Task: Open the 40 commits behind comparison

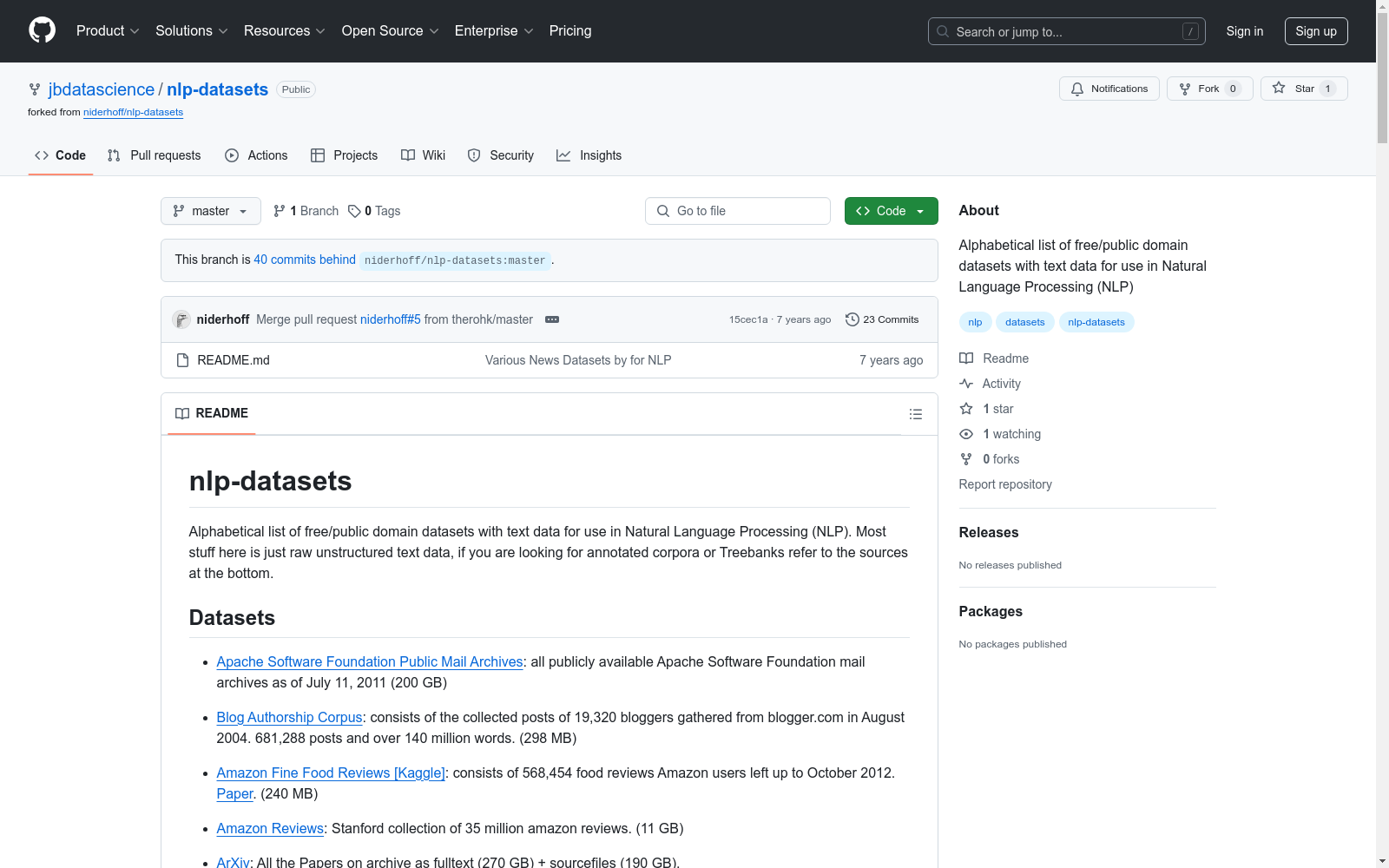Action: pos(305,260)
